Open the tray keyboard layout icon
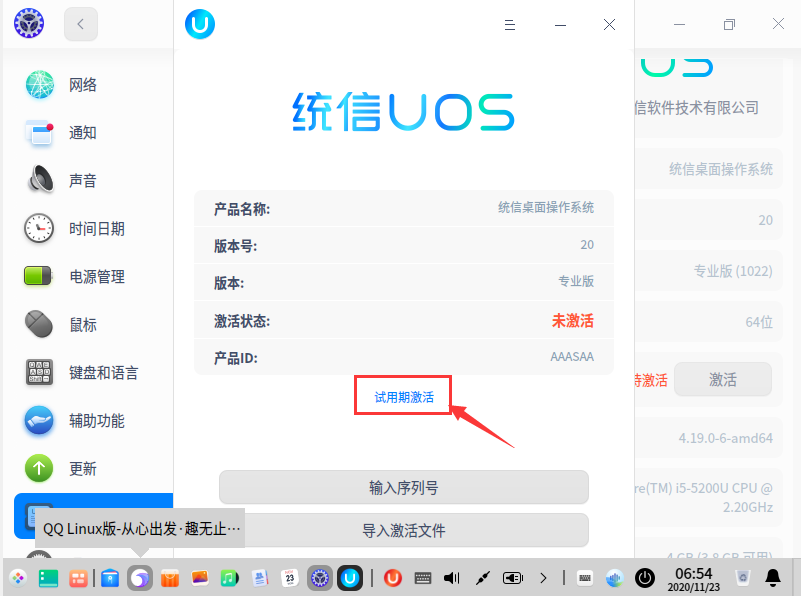This screenshot has width=801, height=596. [422, 578]
